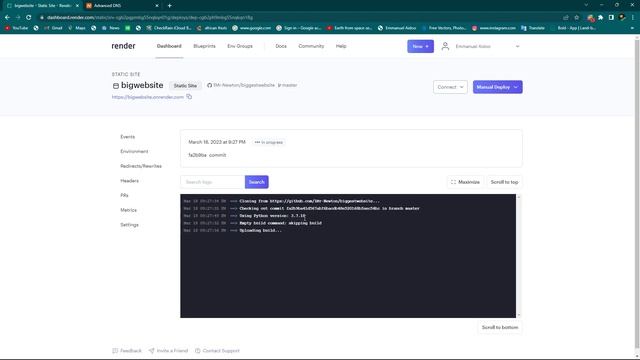The width and height of the screenshot is (640, 360).
Task: Click the log panel scrollbar
Action: point(519,256)
